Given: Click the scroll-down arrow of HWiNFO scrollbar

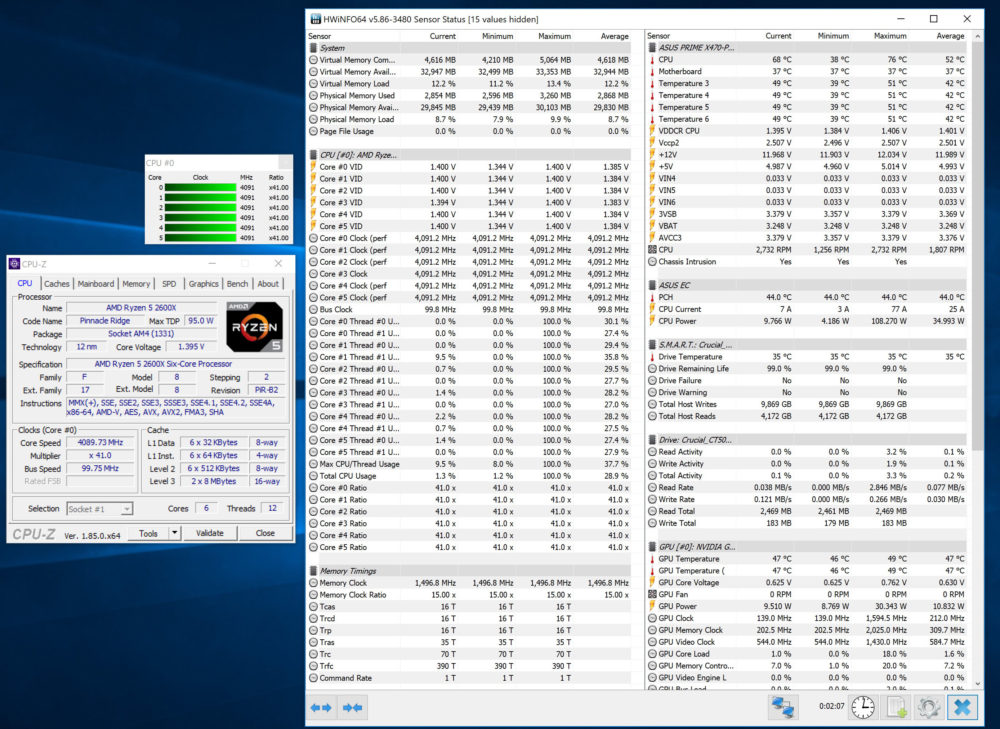Looking at the screenshot, I should 978,684.
